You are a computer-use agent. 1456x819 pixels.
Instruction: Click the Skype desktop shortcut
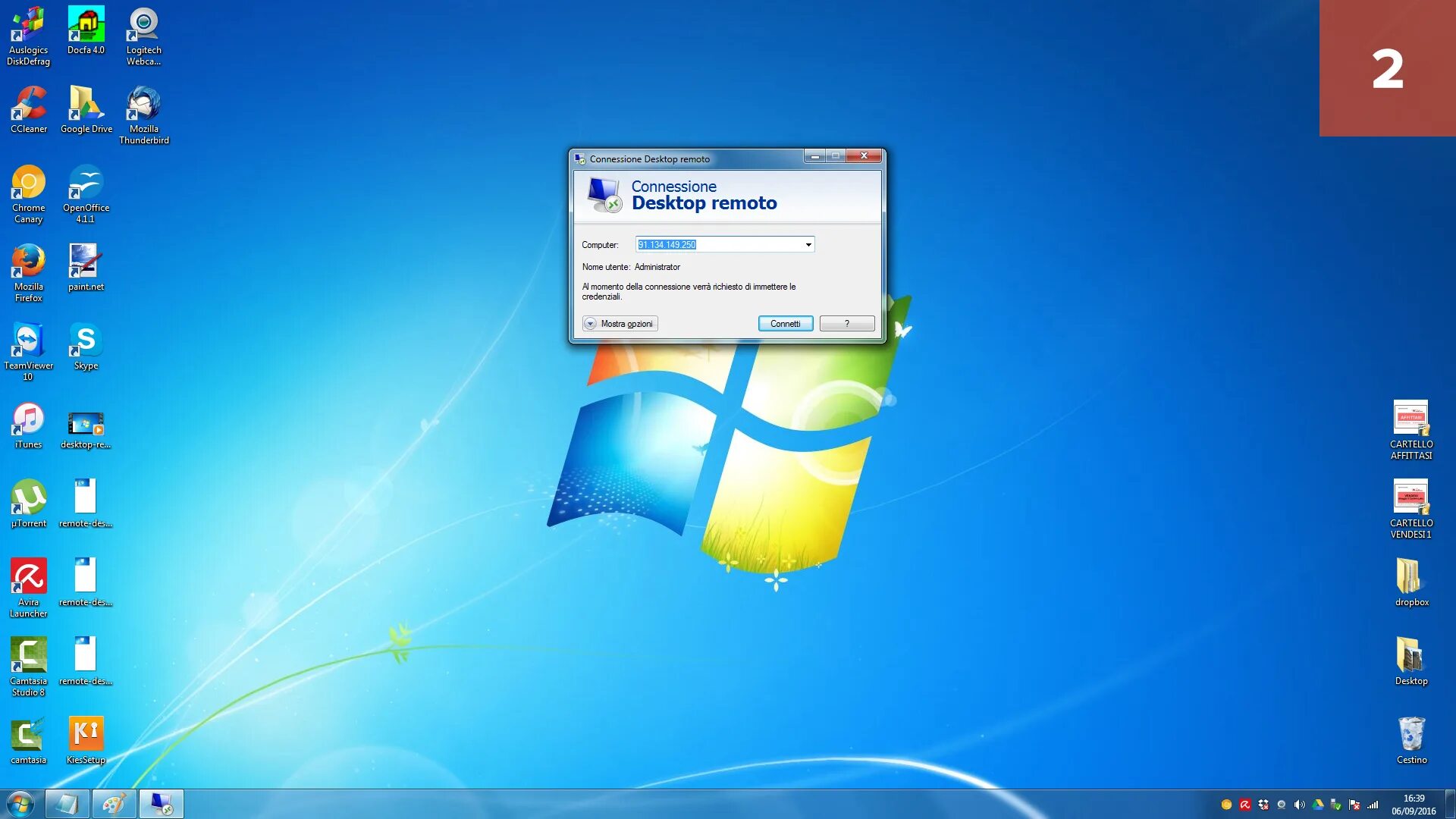pos(86,347)
